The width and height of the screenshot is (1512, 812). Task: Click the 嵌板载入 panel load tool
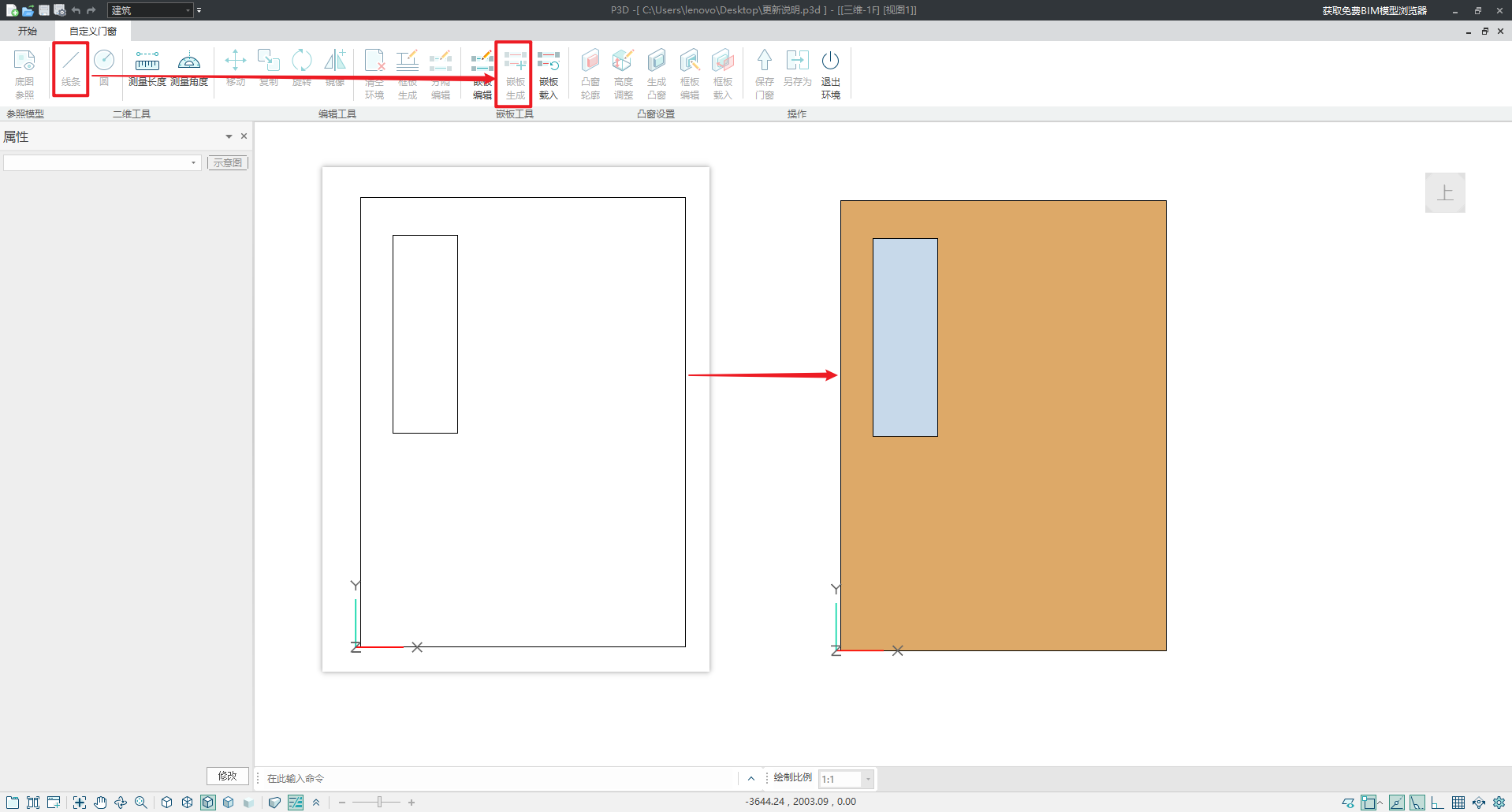coord(549,73)
